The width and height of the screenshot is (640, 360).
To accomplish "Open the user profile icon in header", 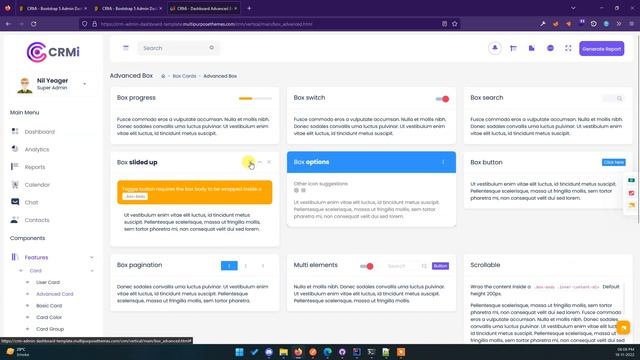I will (495, 48).
